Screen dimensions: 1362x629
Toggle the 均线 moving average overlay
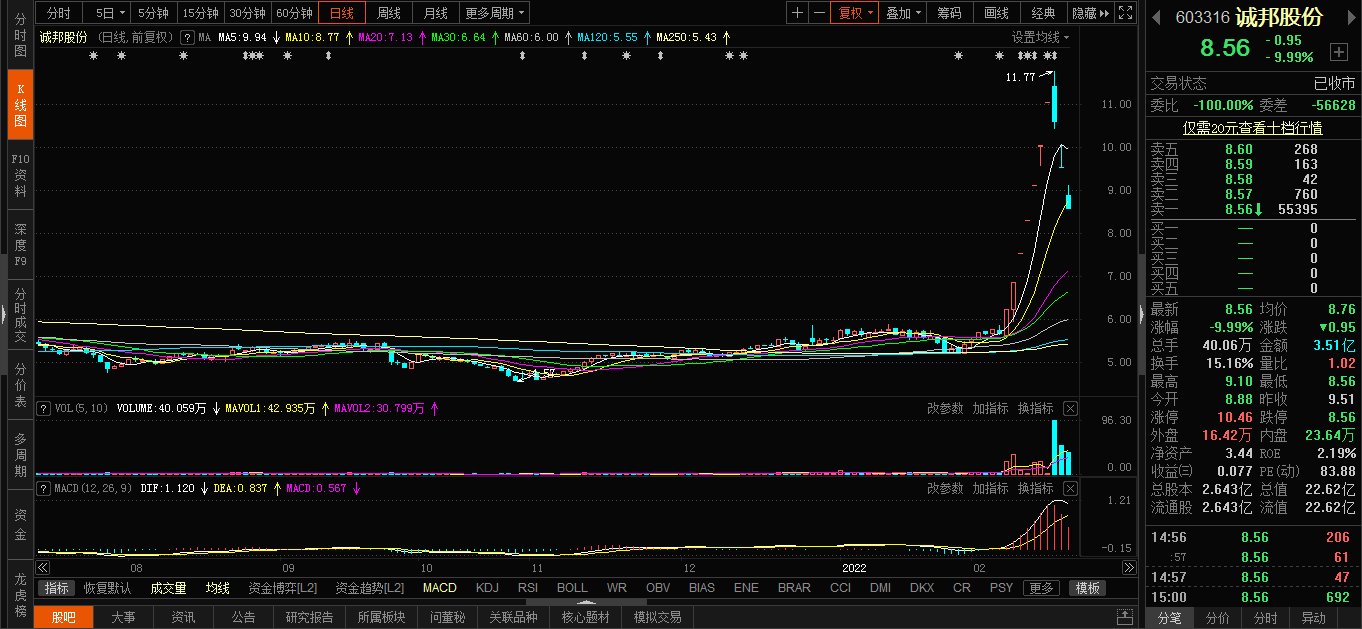pyautogui.click(x=217, y=588)
